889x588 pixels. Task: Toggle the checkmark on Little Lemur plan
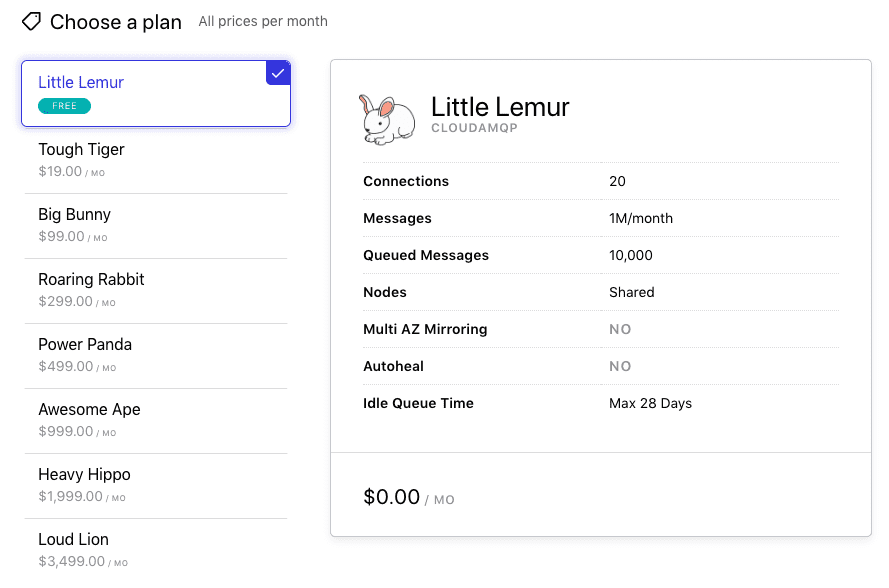point(278,73)
